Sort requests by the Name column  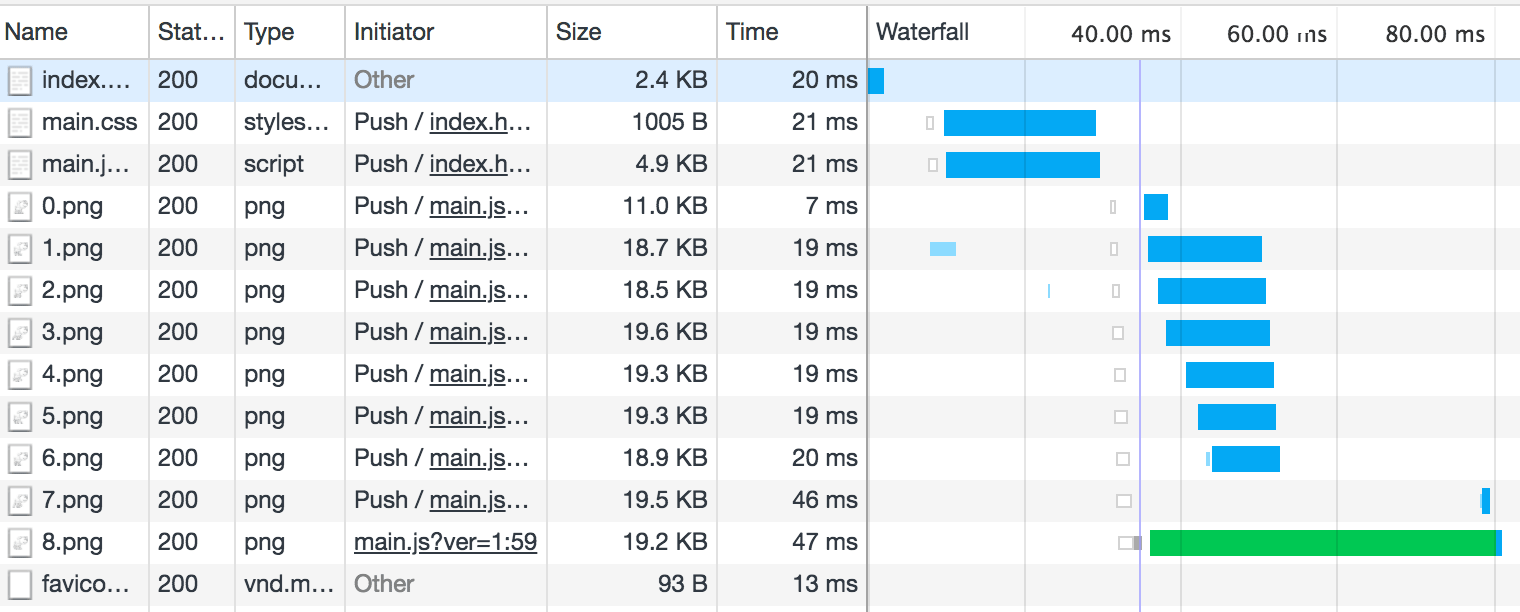(36, 32)
